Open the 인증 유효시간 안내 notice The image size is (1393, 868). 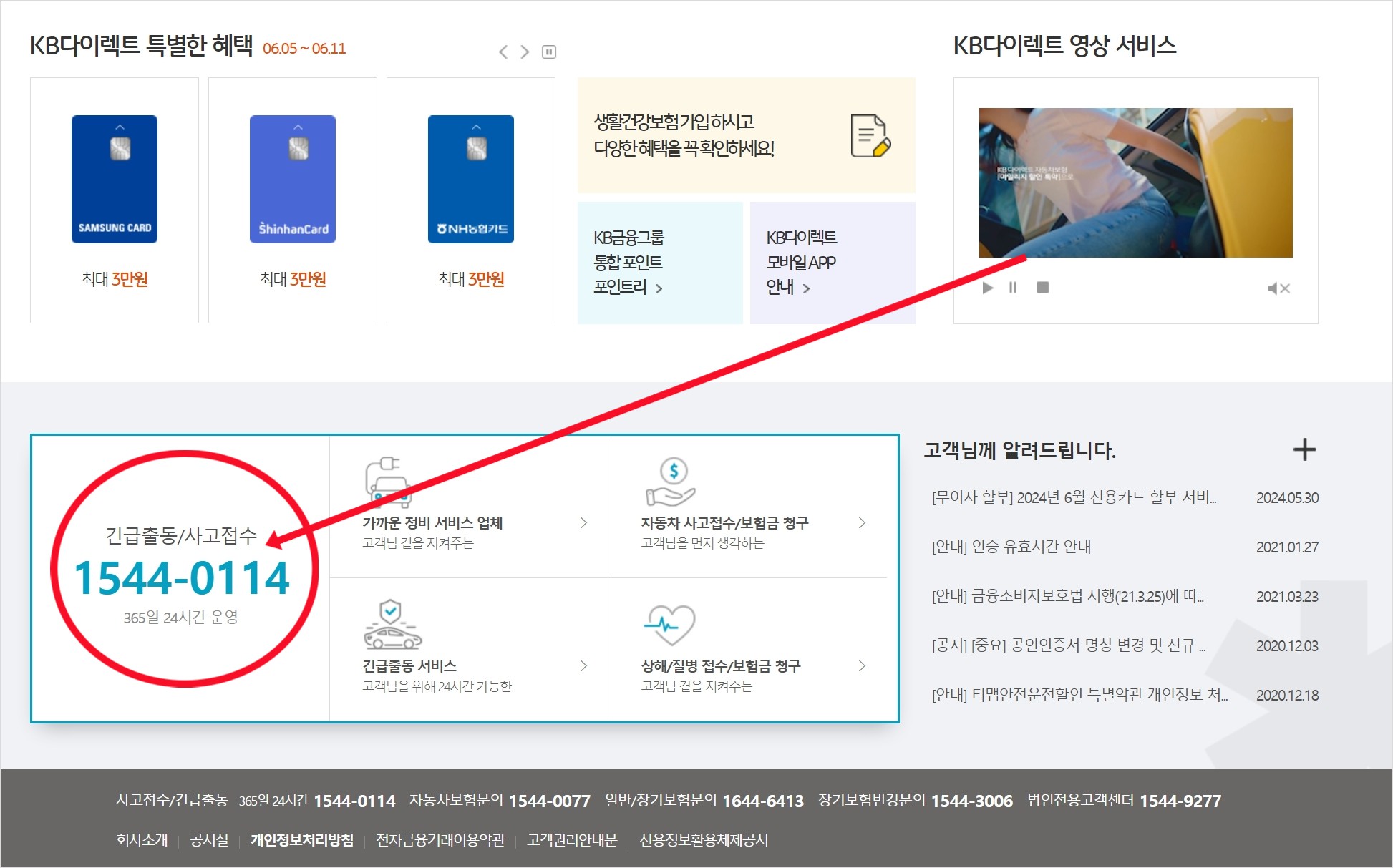(1011, 547)
